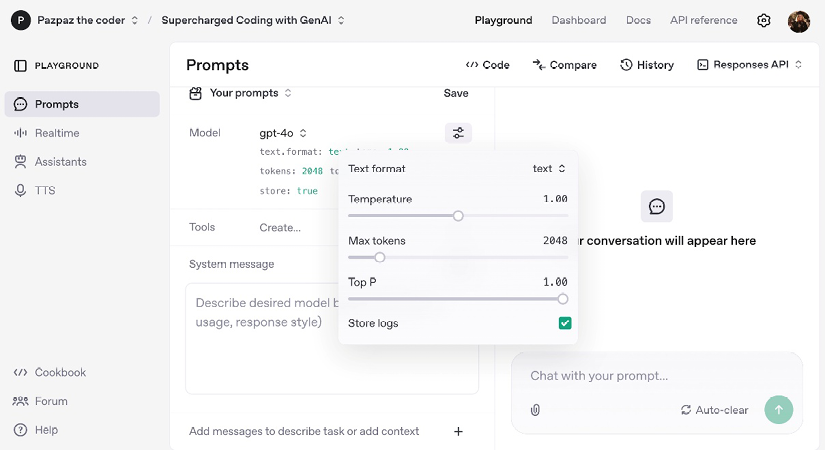Open the History button

pos(646,65)
